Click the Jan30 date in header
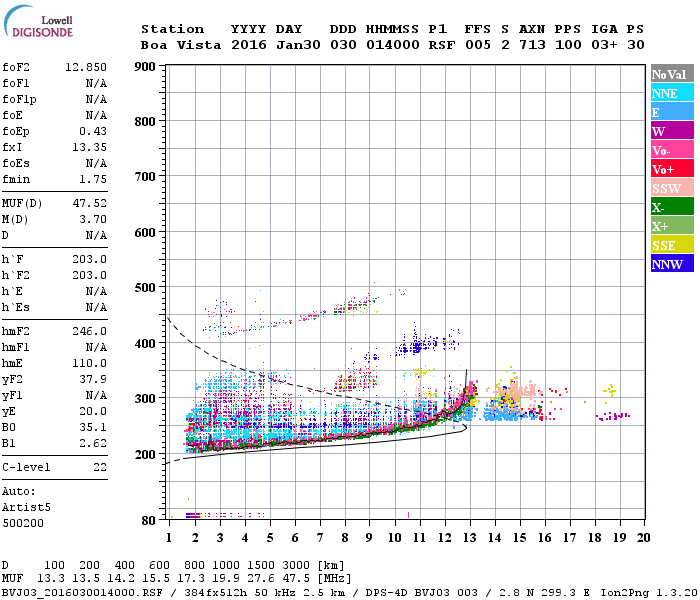 [298, 45]
